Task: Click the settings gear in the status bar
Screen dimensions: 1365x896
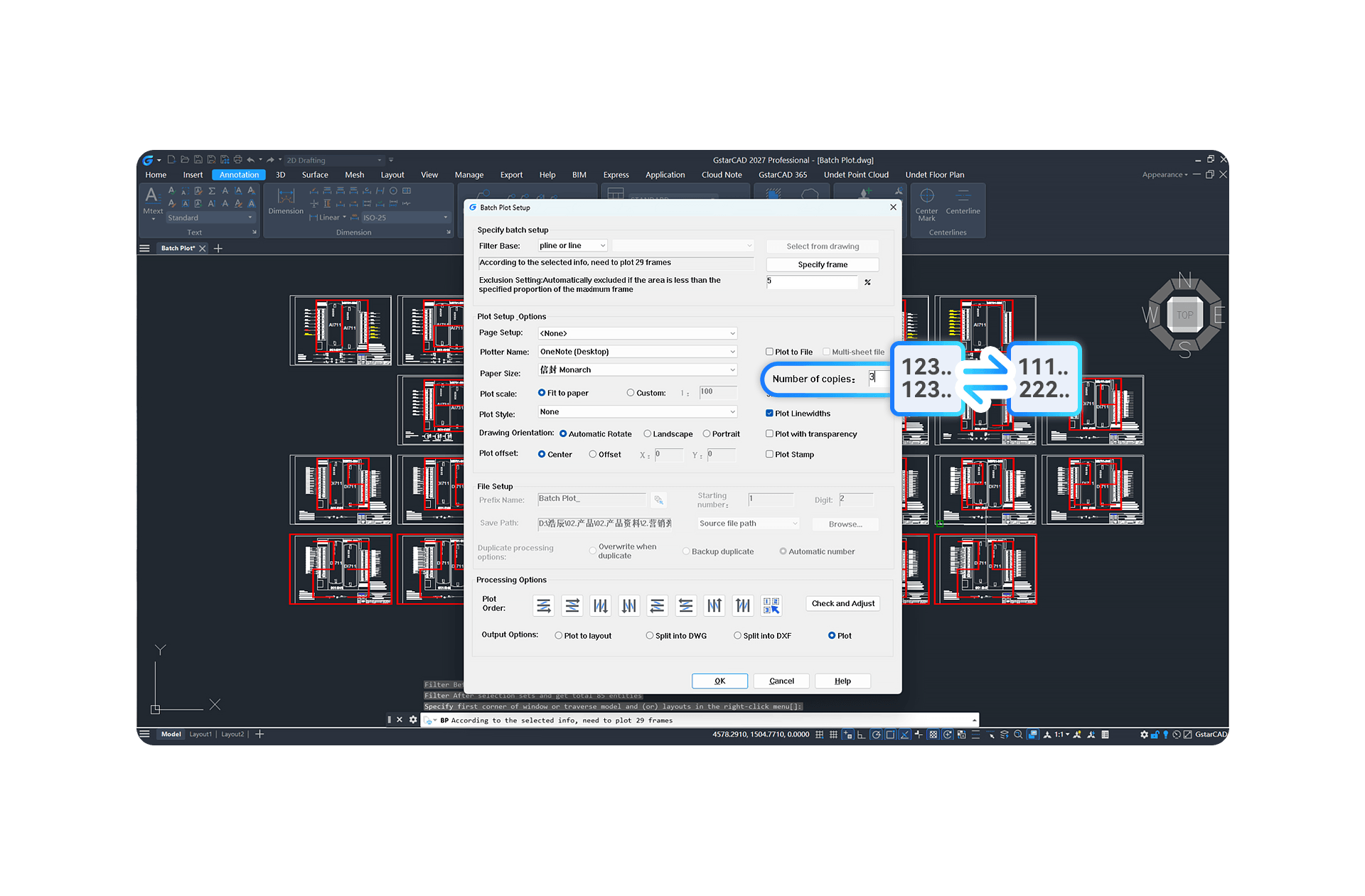Action: 1144,735
